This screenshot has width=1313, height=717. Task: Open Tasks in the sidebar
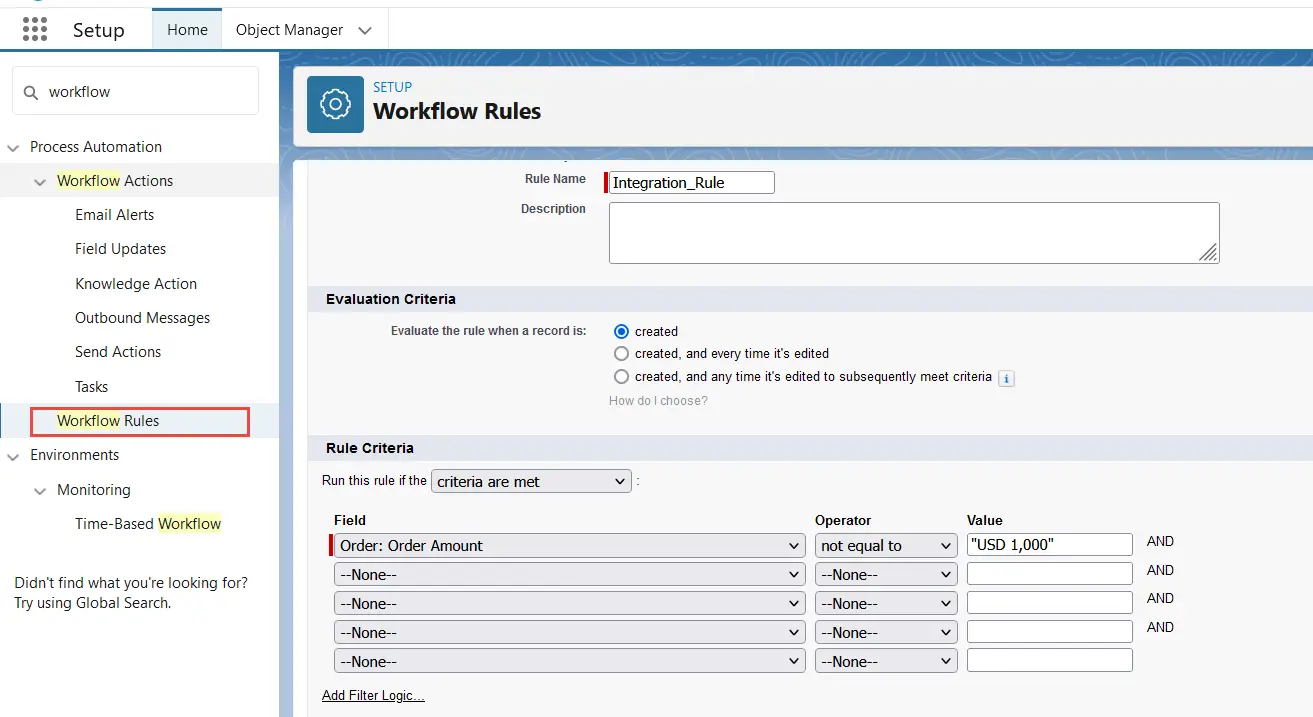click(x=91, y=387)
